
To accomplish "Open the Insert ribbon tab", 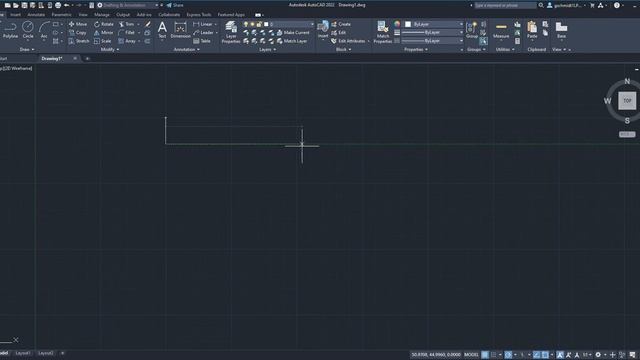I will (16, 15).
